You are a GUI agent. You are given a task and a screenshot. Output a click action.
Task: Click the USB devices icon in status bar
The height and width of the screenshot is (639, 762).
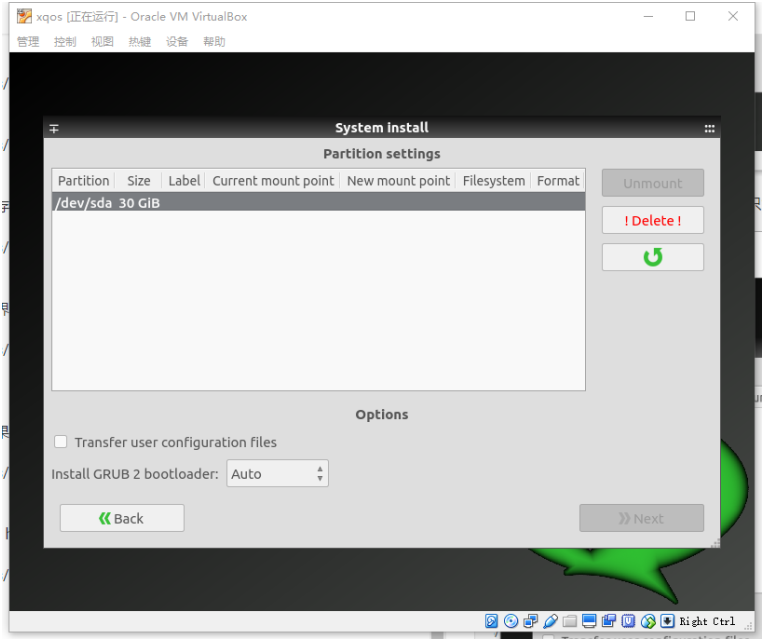550,621
